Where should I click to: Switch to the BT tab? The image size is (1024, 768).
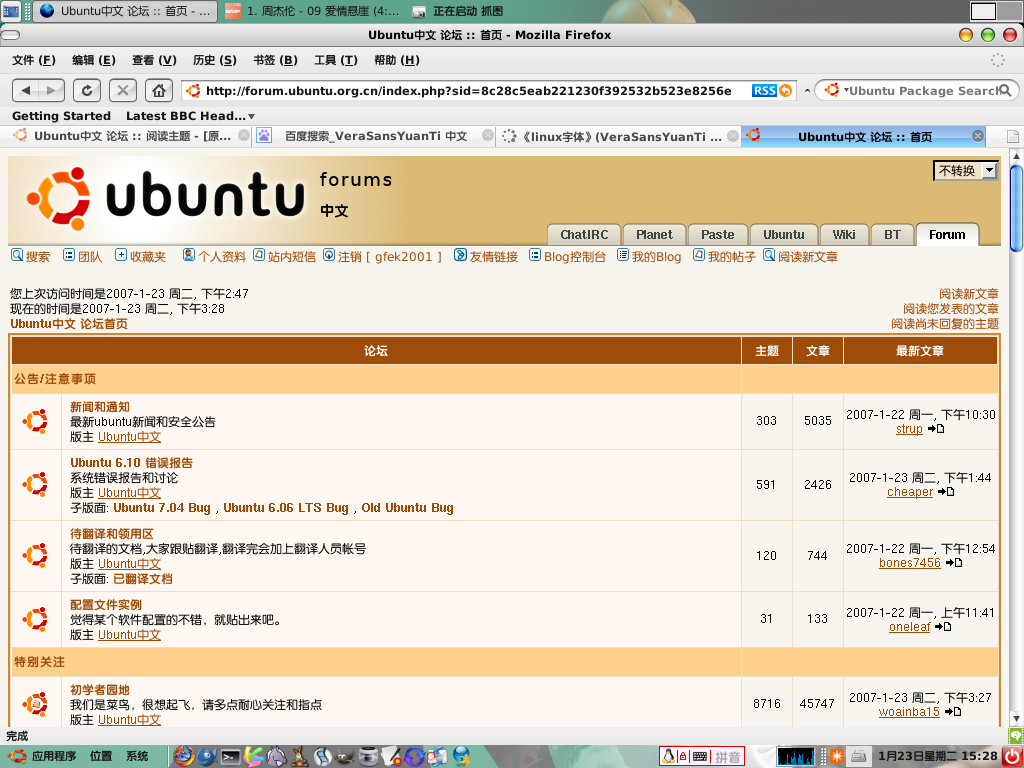coord(892,234)
